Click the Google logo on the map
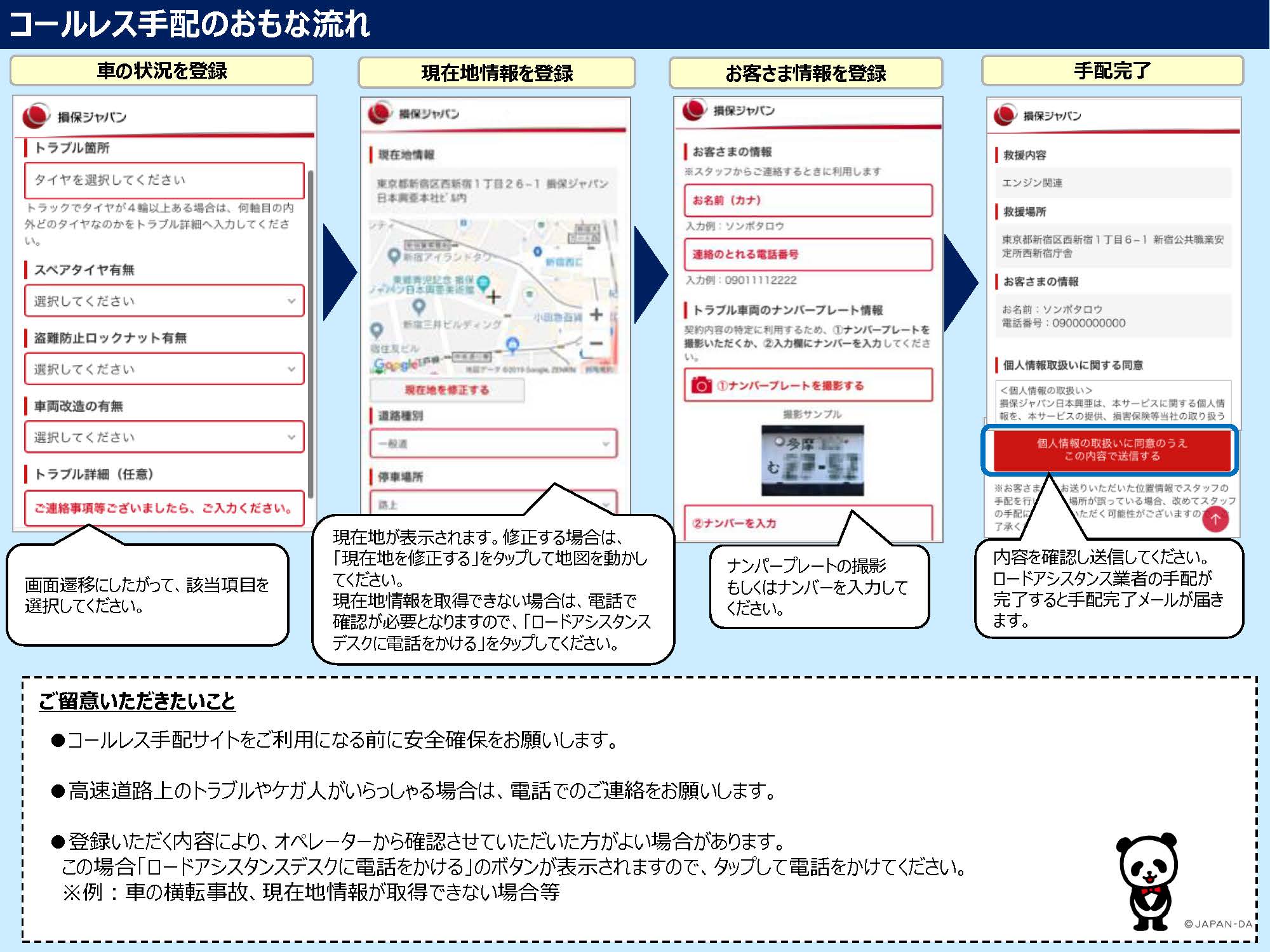Viewport: 1270px width, 952px height. [x=397, y=364]
